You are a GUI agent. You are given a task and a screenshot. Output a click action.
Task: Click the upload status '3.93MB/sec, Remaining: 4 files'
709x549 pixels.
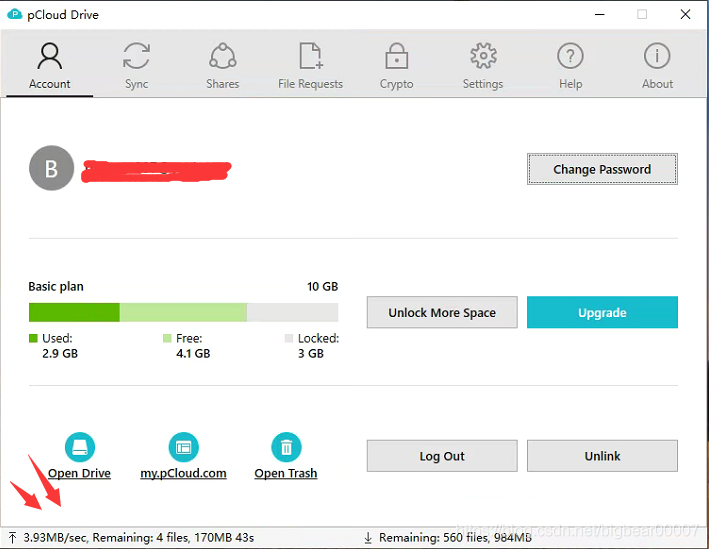tap(139, 538)
